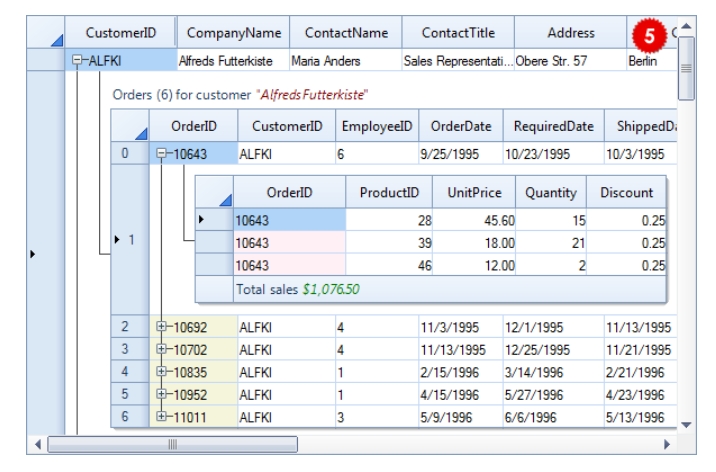
Task: Select row header number 3 in Orders
Action: click(x=126, y=349)
